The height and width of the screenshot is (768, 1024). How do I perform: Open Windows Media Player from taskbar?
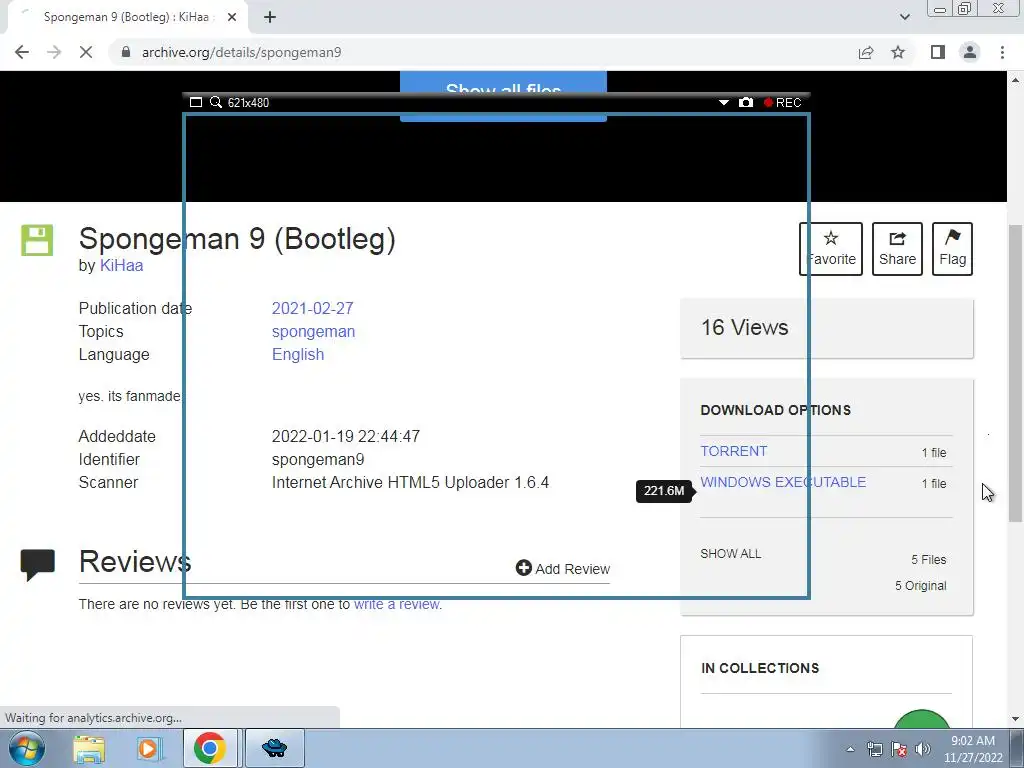coord(148,749)
